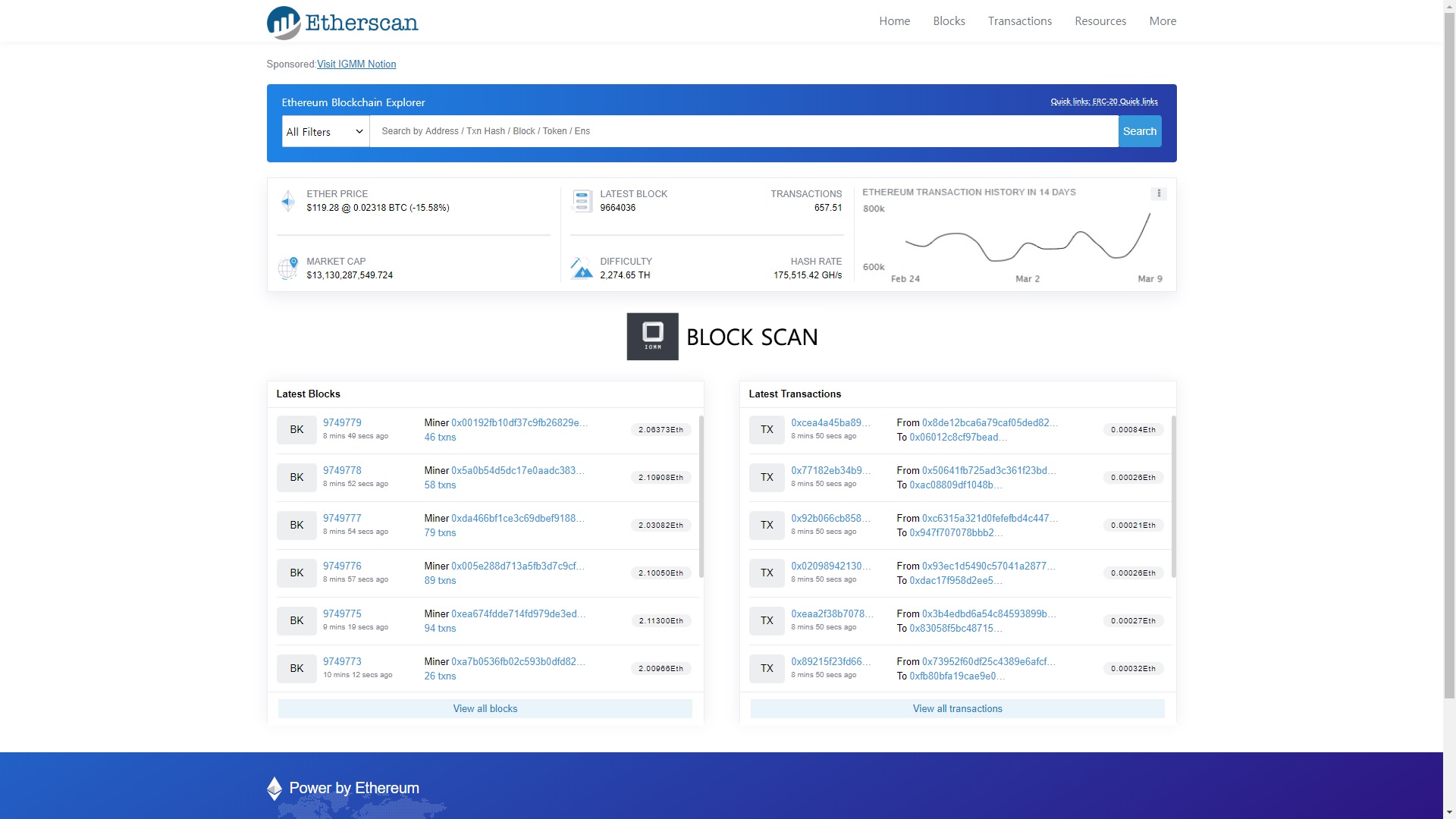Open the More menu in navigation
Screen dimensions: 1456x819
click(x=1163, y=21)
